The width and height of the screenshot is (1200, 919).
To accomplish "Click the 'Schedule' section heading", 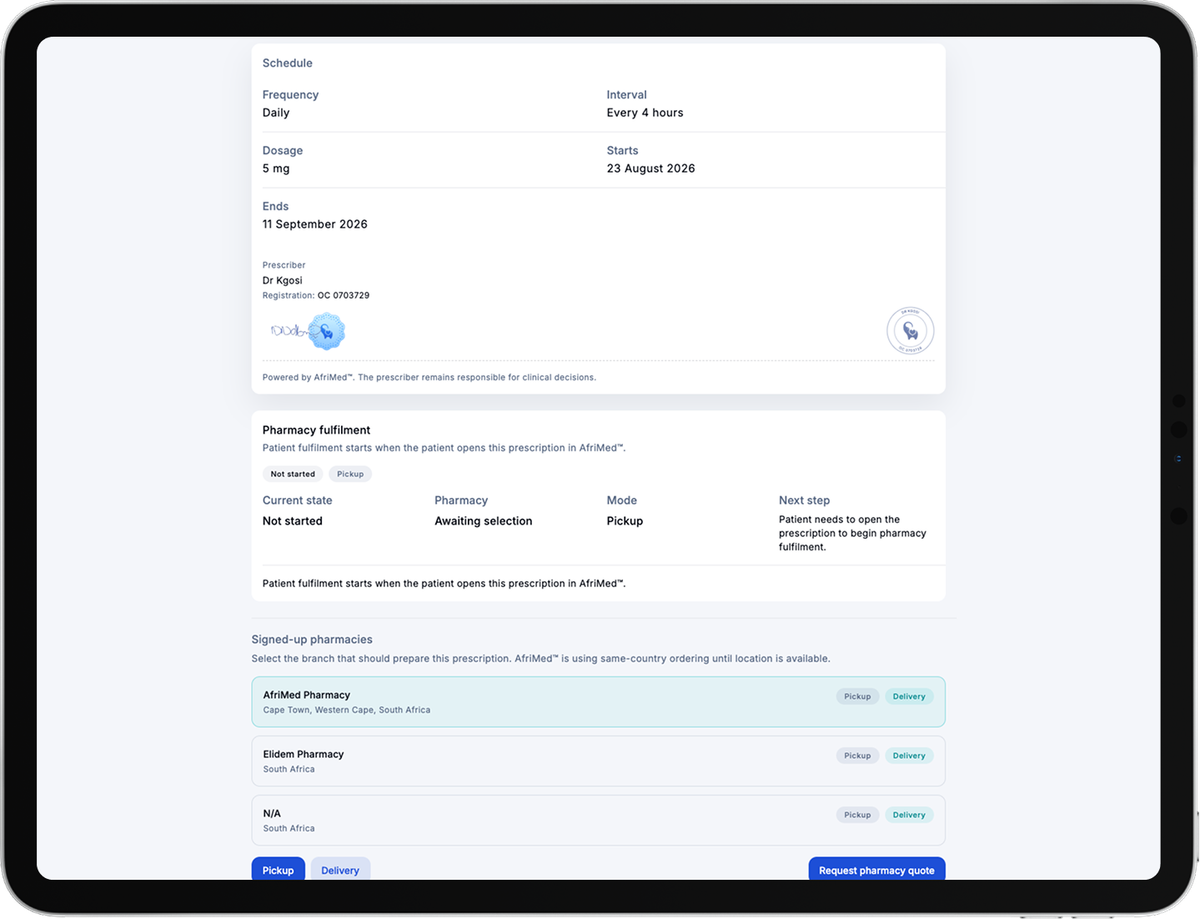I will (x=287, y=63).
